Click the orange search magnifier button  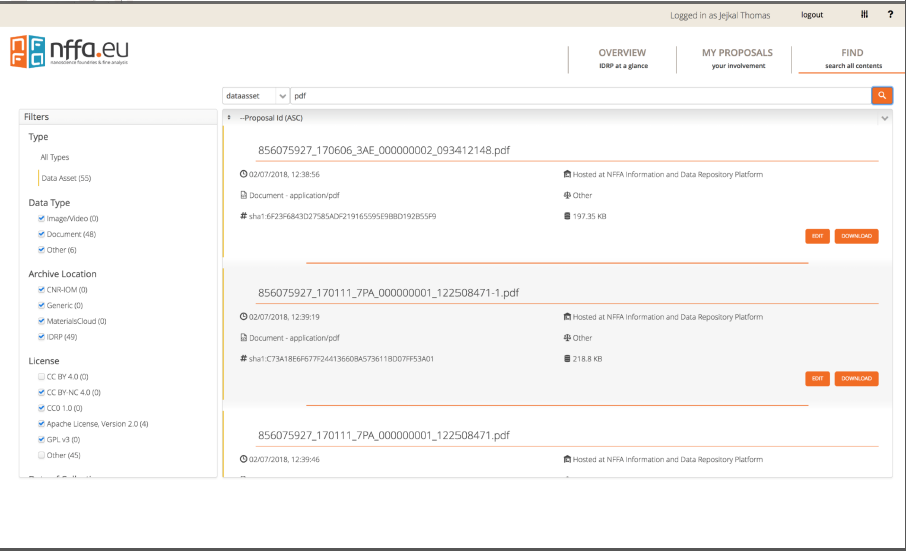(881, 95)
